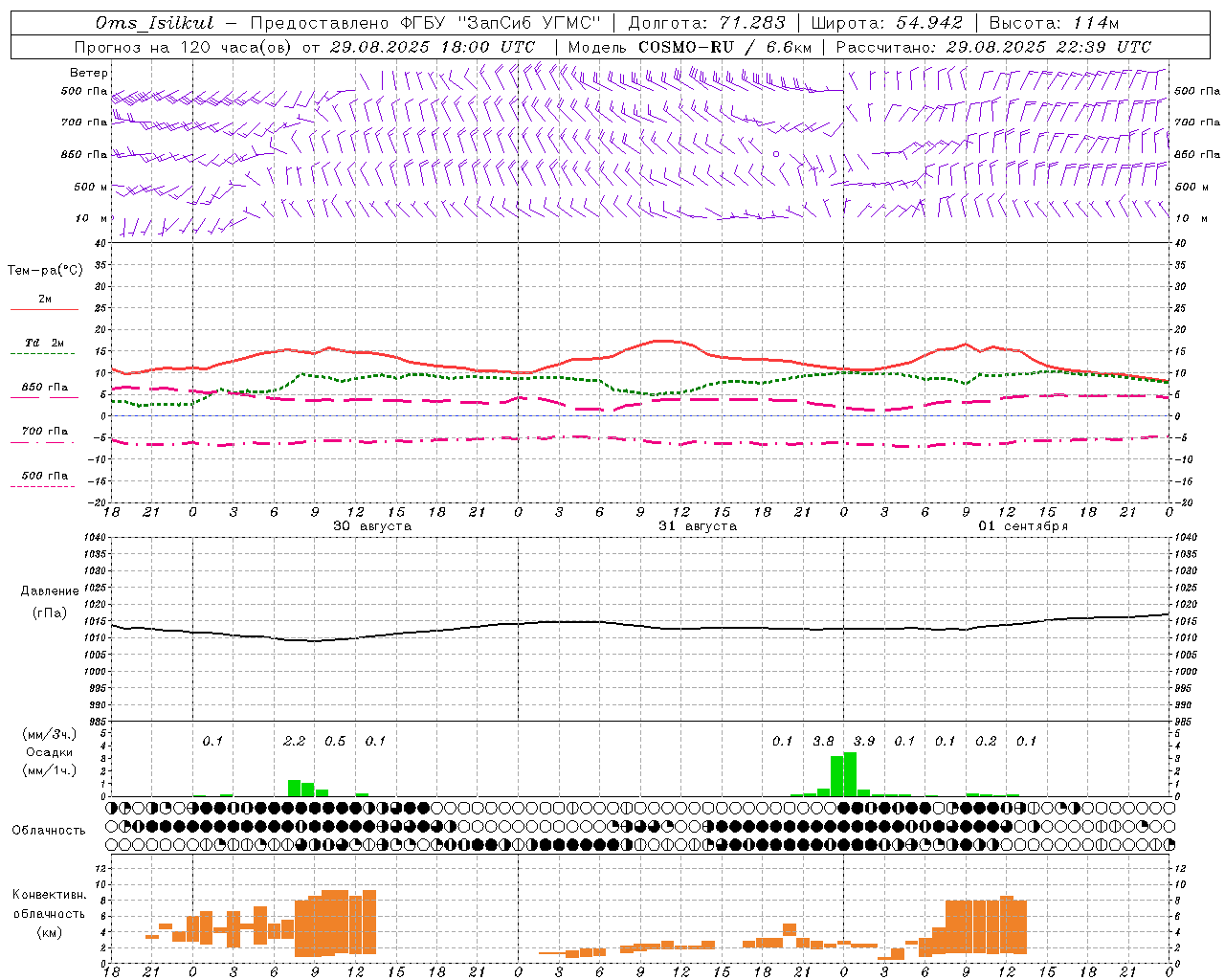
Task: Click the computed time Рассчитано: 29.08.2025 22:39 UTC
Action: pyautogui.click(x=993, y=47)
